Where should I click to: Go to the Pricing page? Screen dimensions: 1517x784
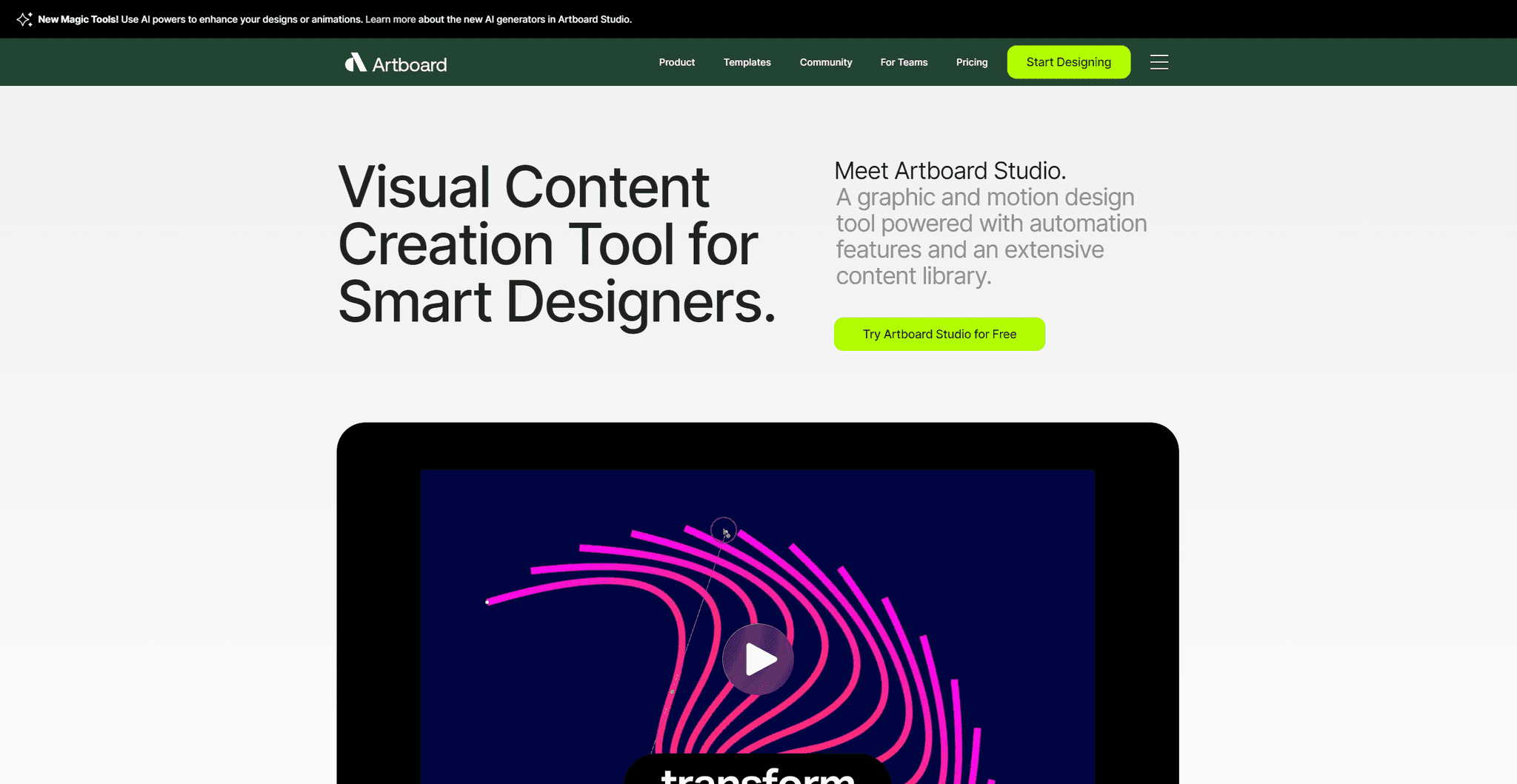[972, 62]
